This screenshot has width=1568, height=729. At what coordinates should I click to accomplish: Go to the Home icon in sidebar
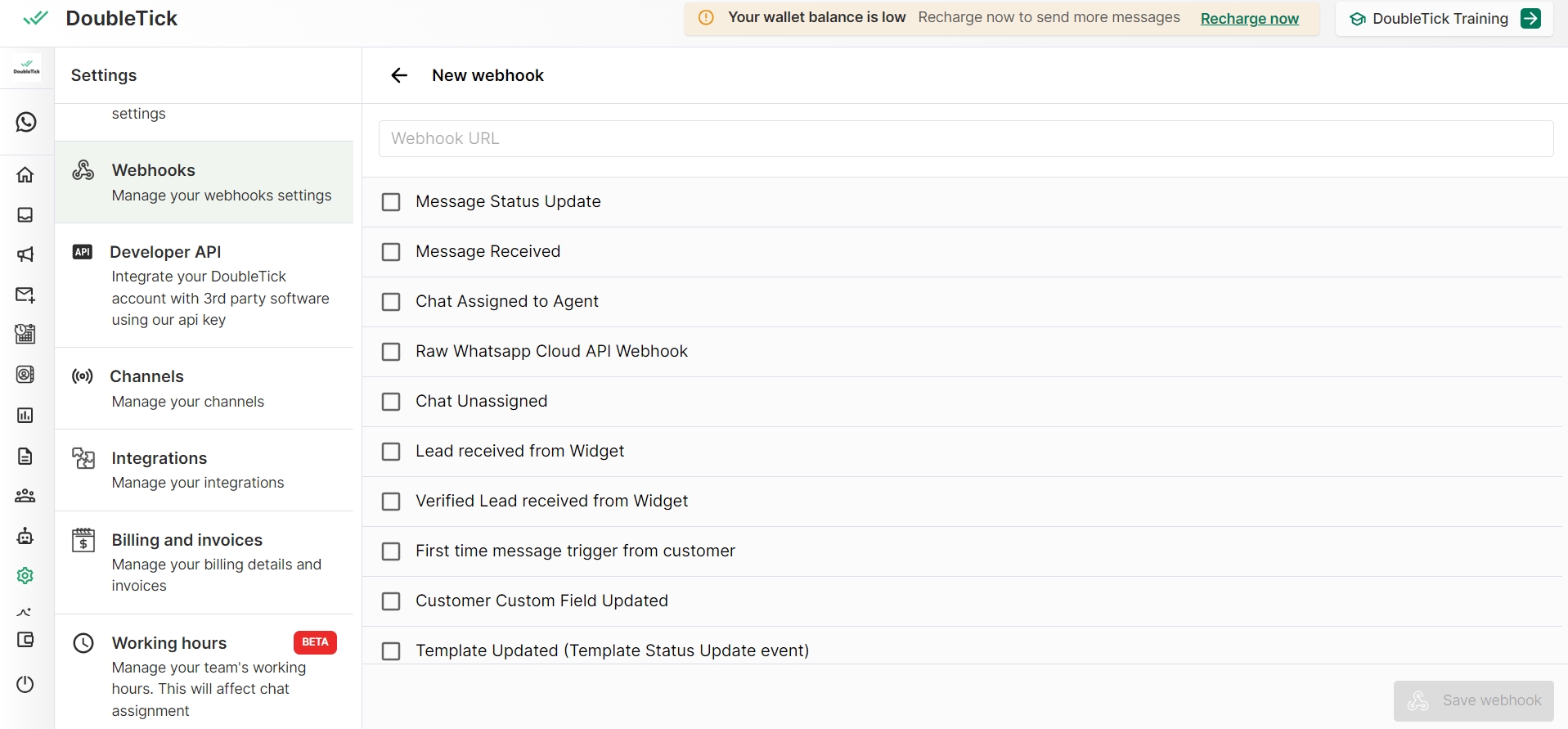(25, 175)
